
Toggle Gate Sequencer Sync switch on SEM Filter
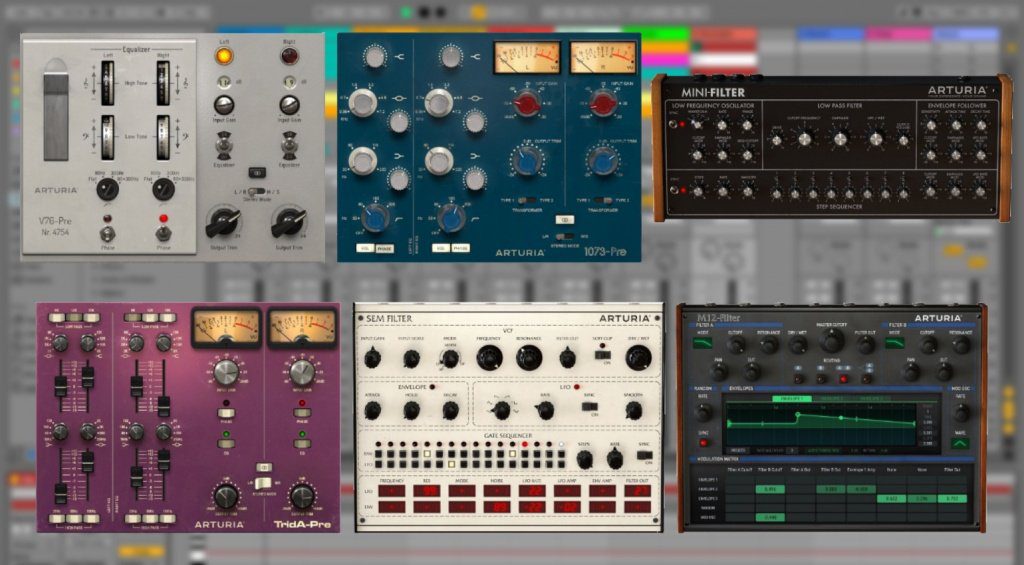[645, 455]
